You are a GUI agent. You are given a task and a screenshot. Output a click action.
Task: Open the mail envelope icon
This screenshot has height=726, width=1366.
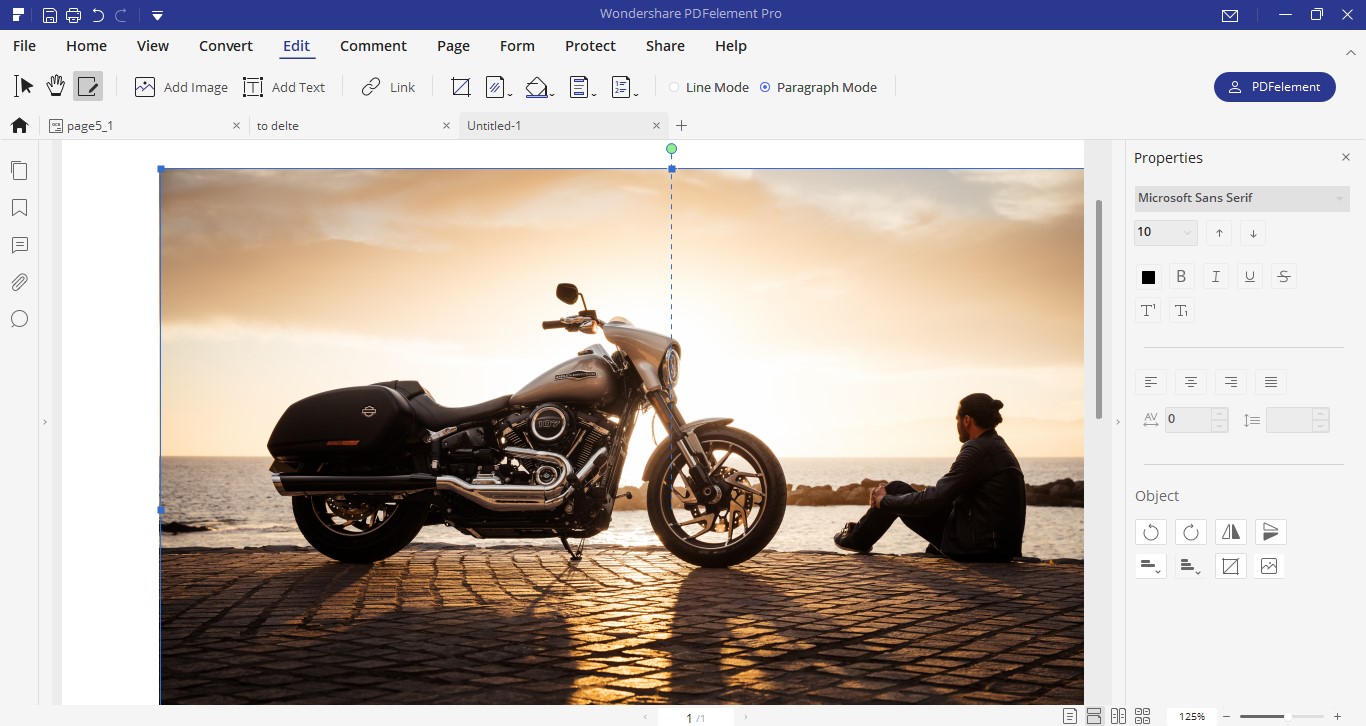tap(1230, 15)
